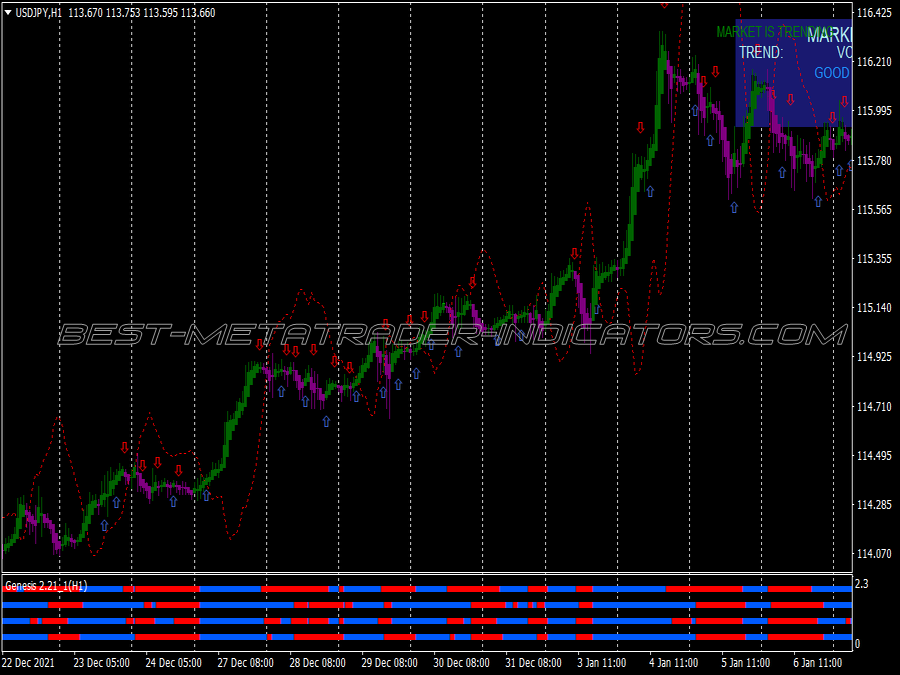
Task: Click the 28 Dec 08:00 time label
Action: click(317, 663)
